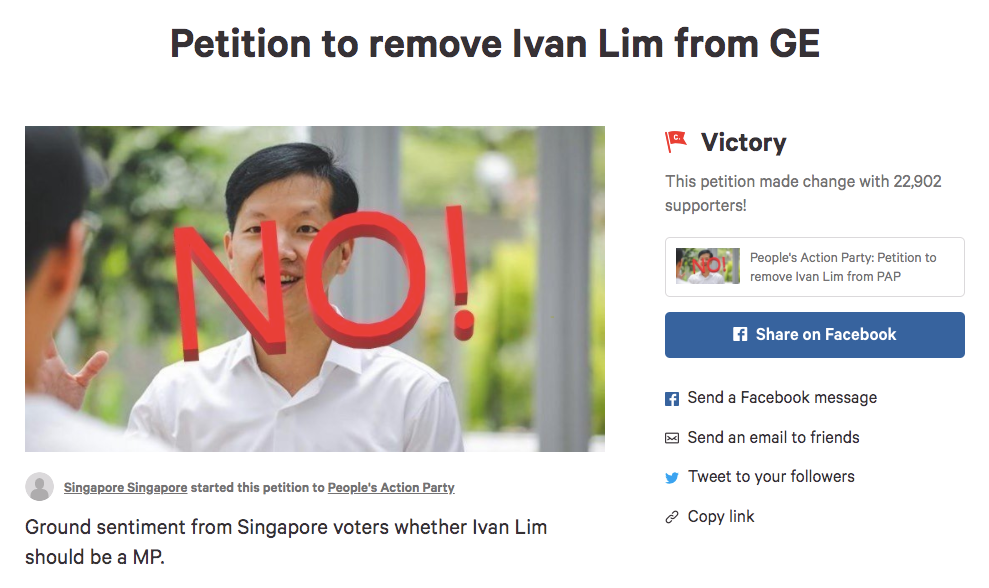This screenshot has width=989, height=588.
Task: Open the petition card title text
Action: [843, 267]
